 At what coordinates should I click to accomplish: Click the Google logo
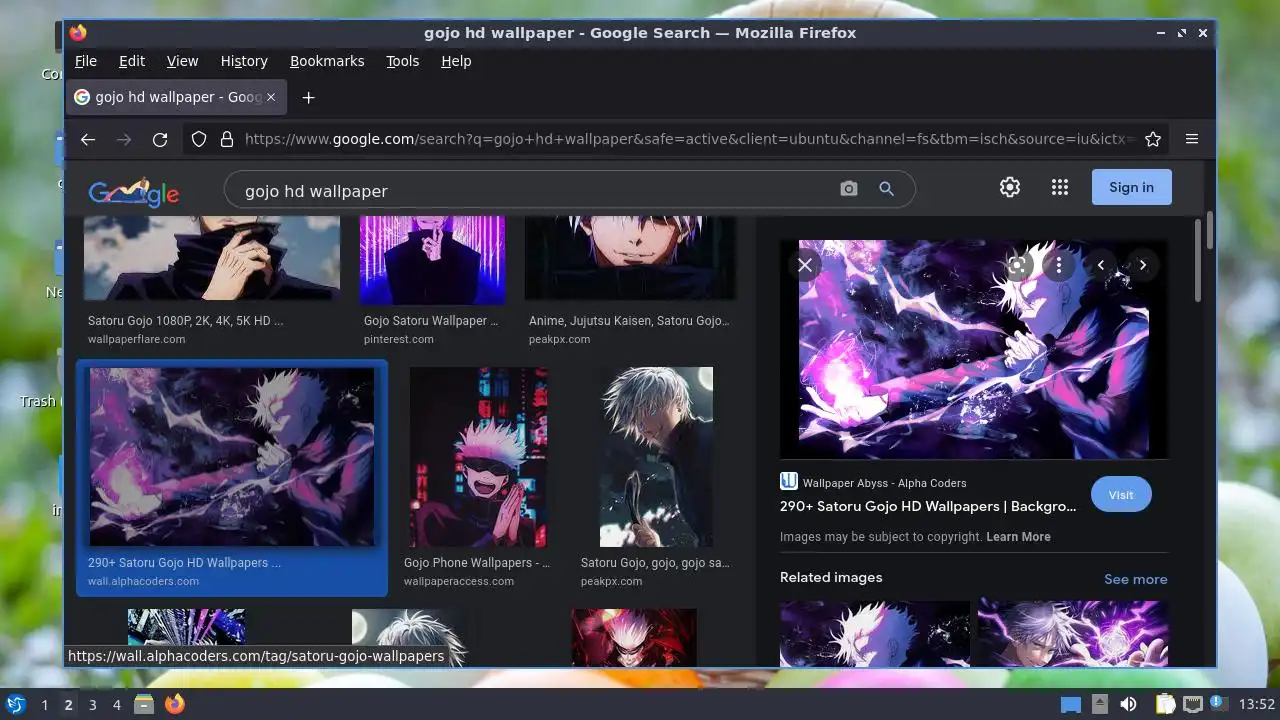tap(134, 191)
